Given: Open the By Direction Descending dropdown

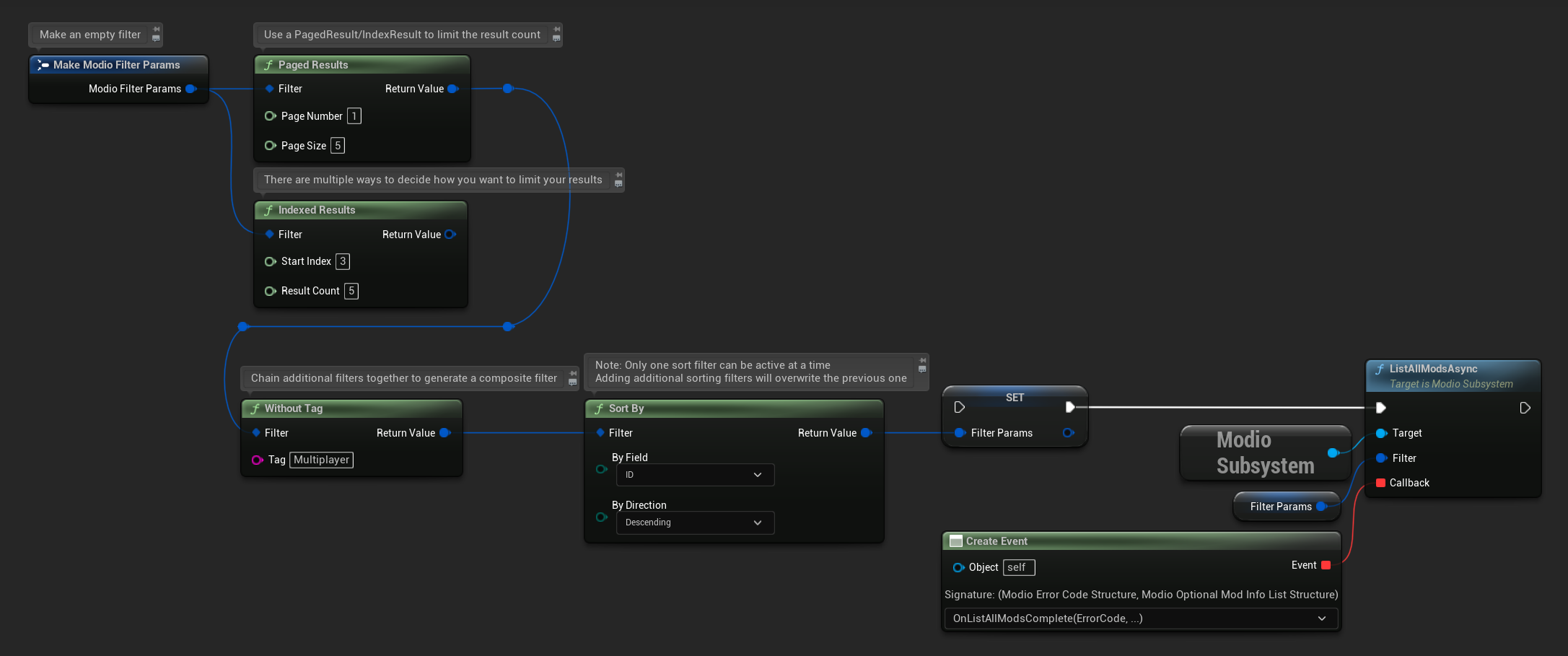Looking at the screenshot, I should pyautogui.click(x=696, y=522).
